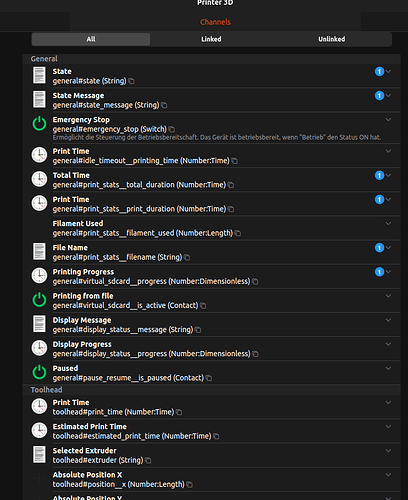The image size is (408, 500).
Task: Click the Printing from file power icon
Action: coord(39,300)
